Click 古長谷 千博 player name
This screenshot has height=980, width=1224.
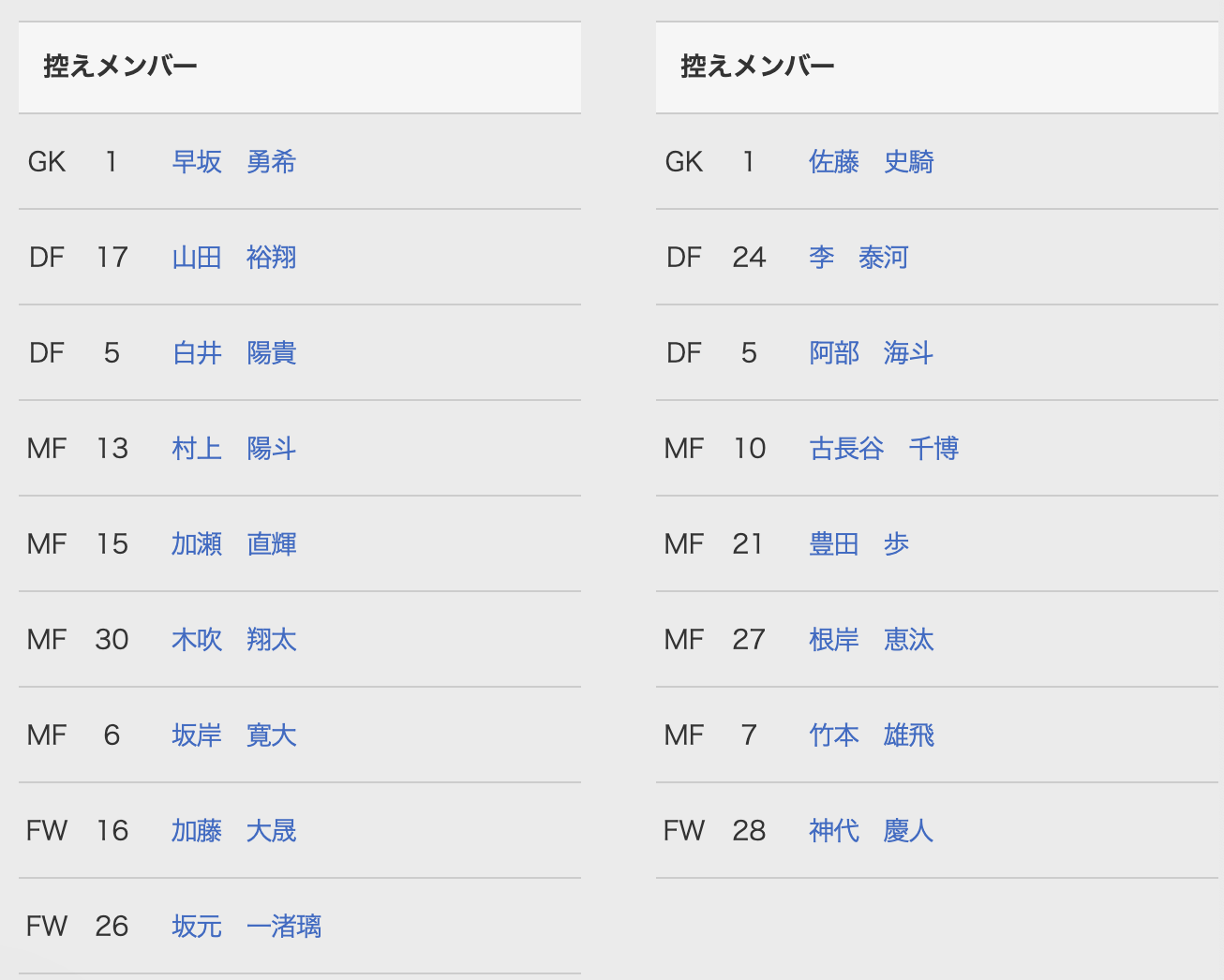click(x=883, y=449)
